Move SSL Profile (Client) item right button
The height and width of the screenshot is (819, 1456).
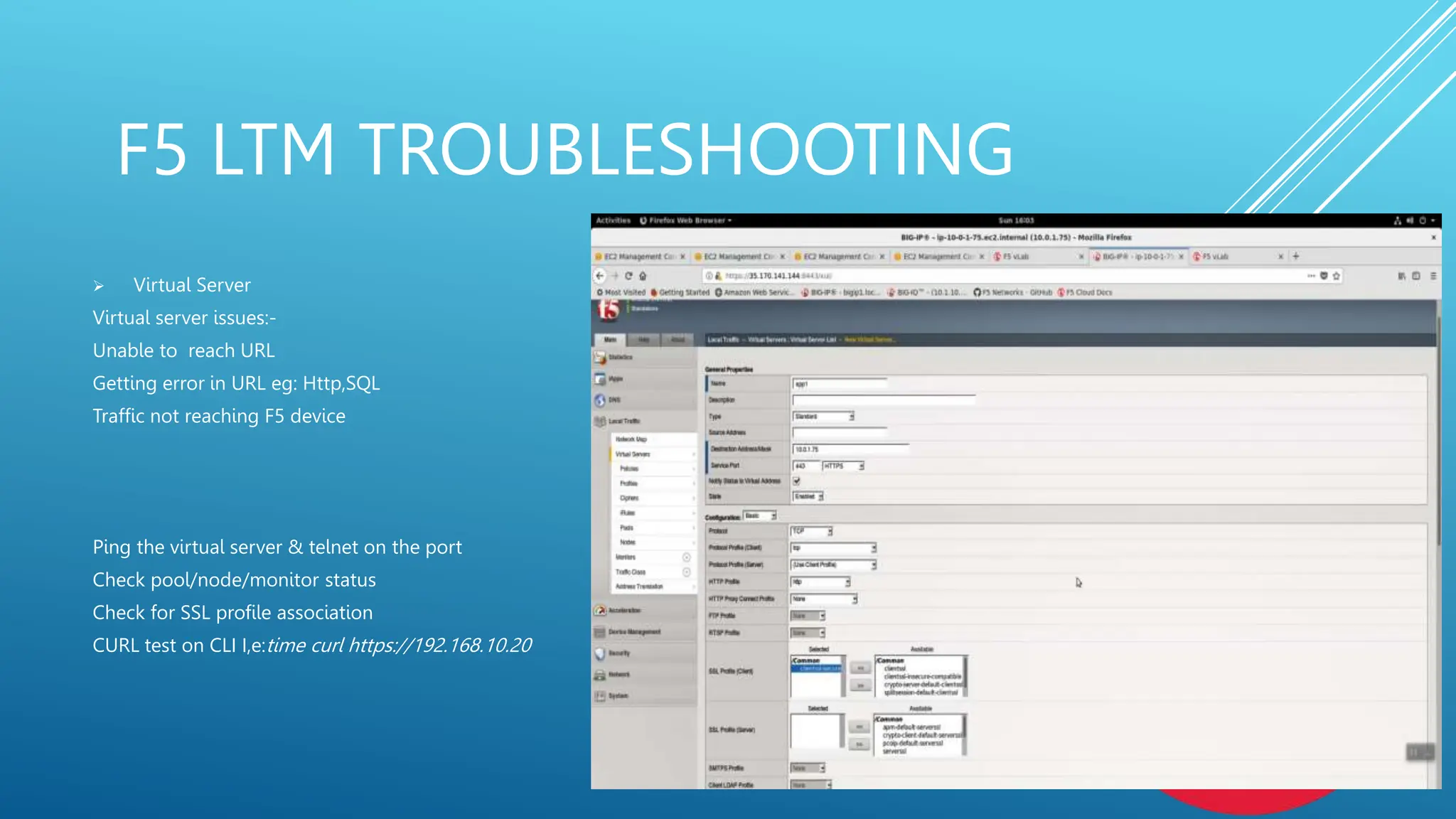point(860,685)
